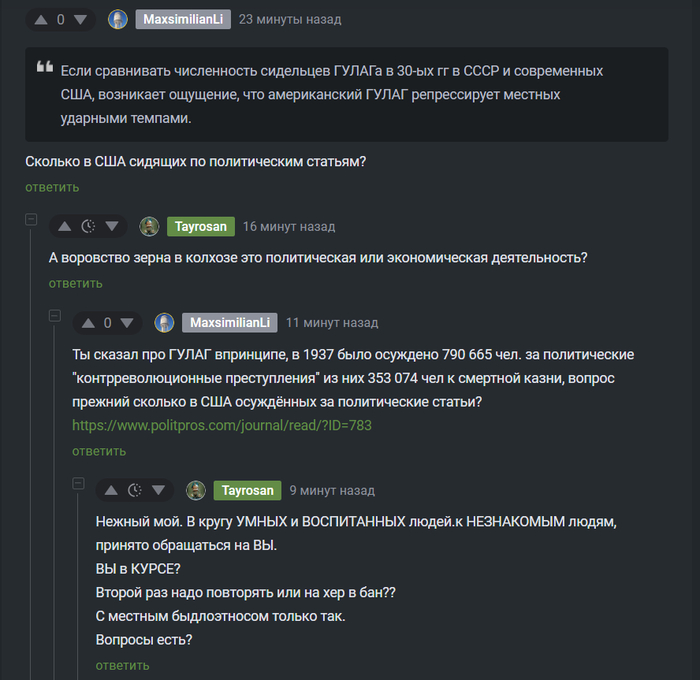The height and width of the screenshot is (680, 700).
Task: Reply to the grain theft comment
Action: [75, 284]
